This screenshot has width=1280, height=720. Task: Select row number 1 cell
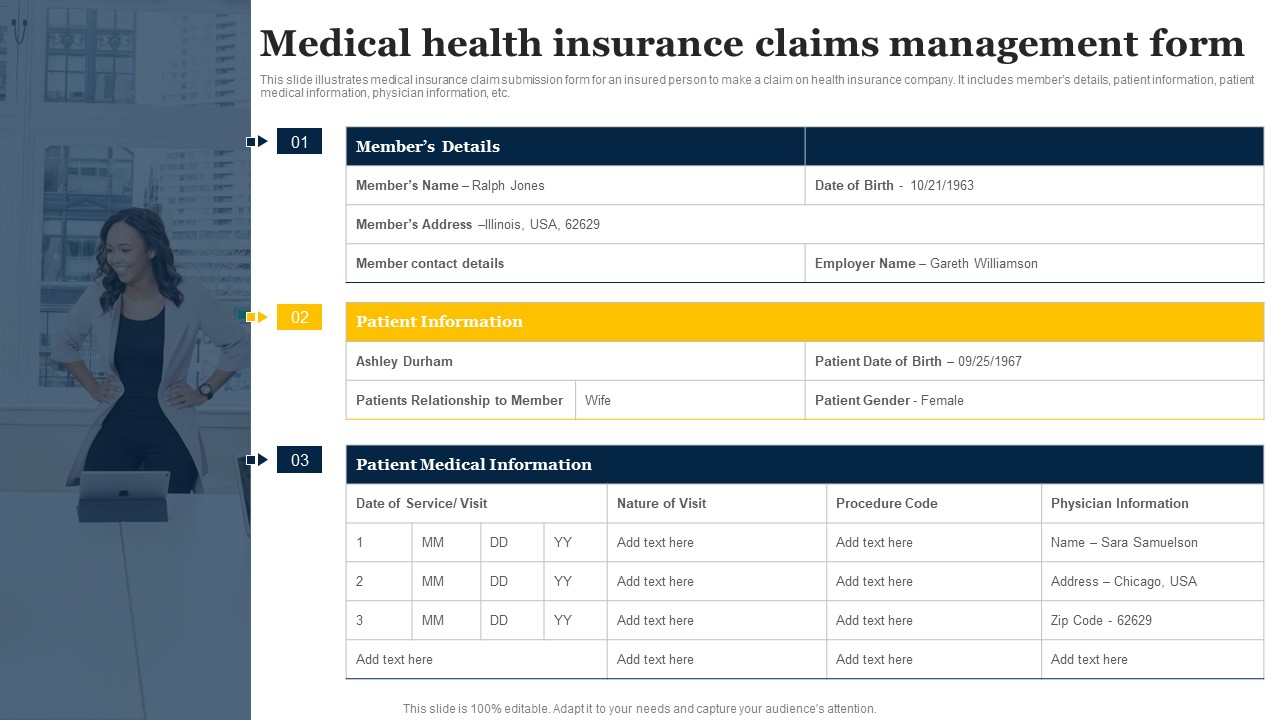pyautogui.click(x=379, y=542)
